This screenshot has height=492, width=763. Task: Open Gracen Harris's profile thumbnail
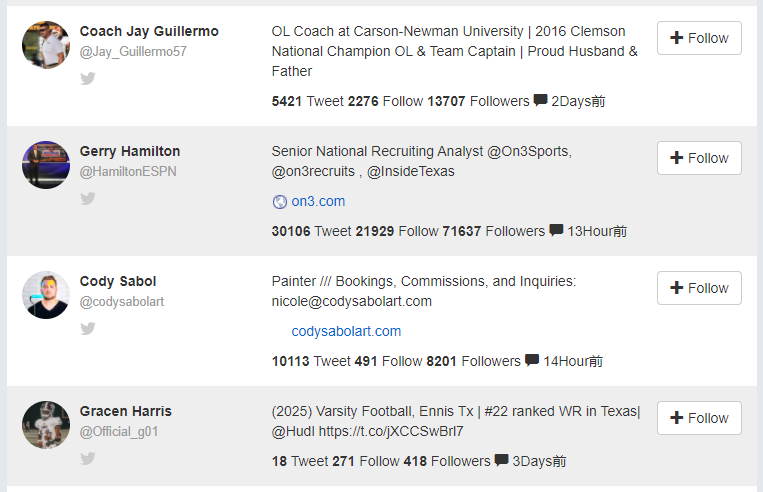pos(46,425)
